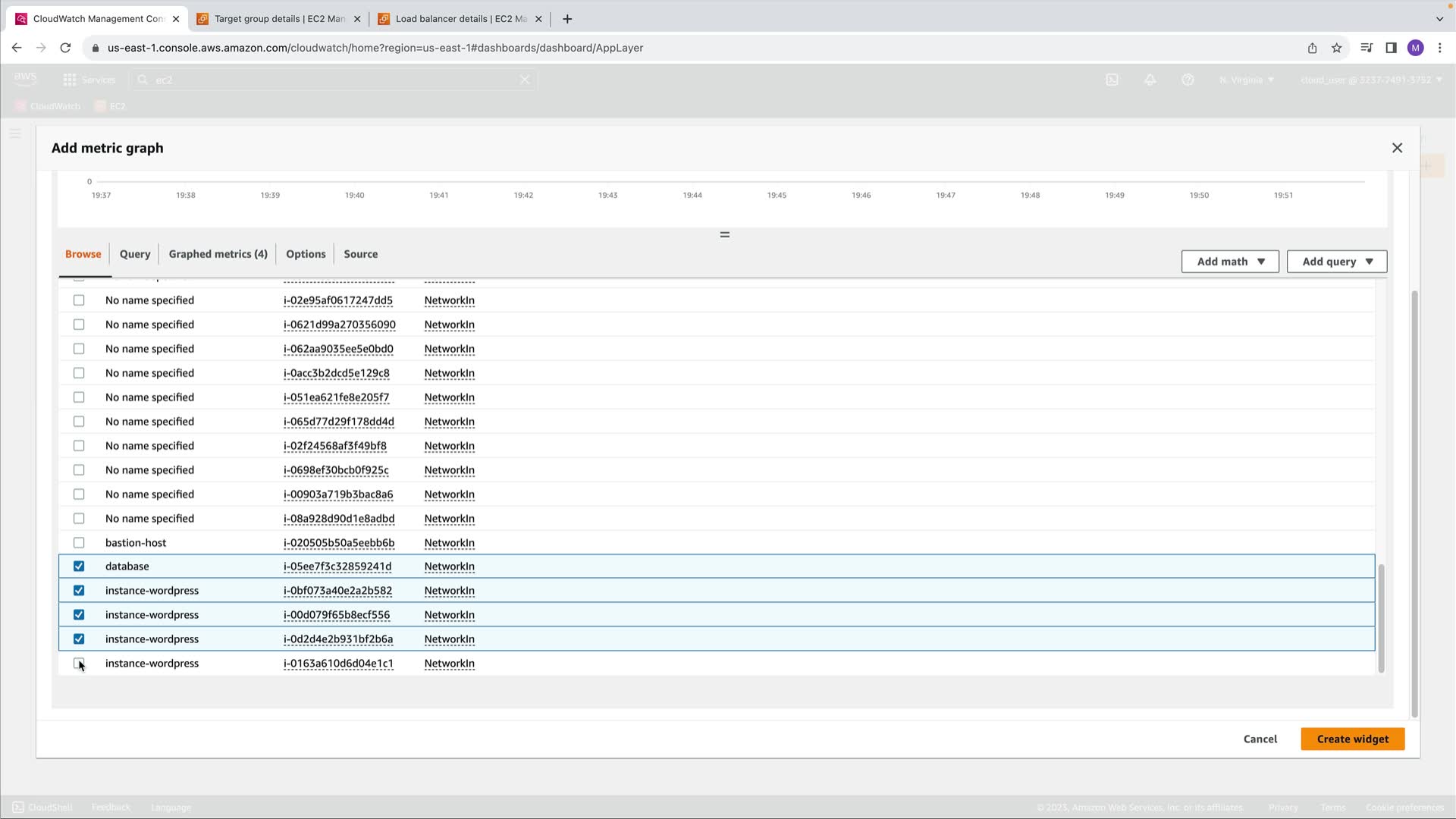Bookmark page with star icon
The width and height of the screenshot is (1456, 819).
(1336, 48)
